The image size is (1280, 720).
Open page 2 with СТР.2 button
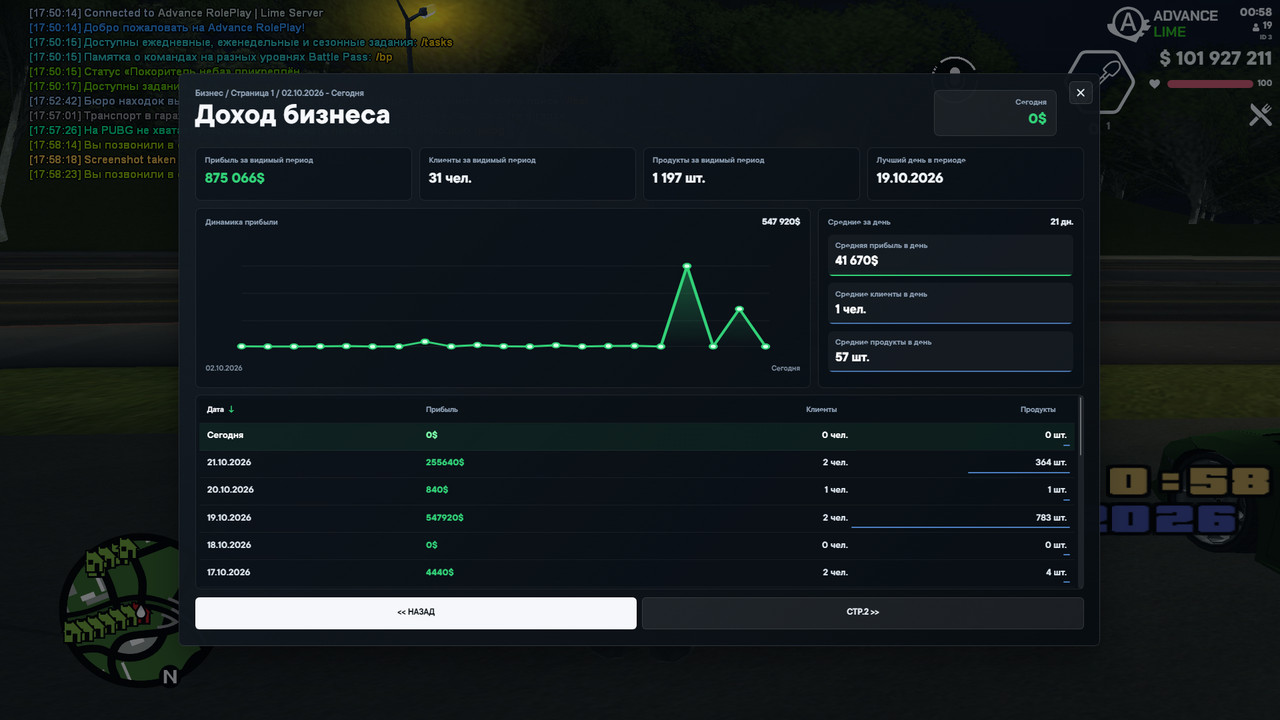point(862,613)
